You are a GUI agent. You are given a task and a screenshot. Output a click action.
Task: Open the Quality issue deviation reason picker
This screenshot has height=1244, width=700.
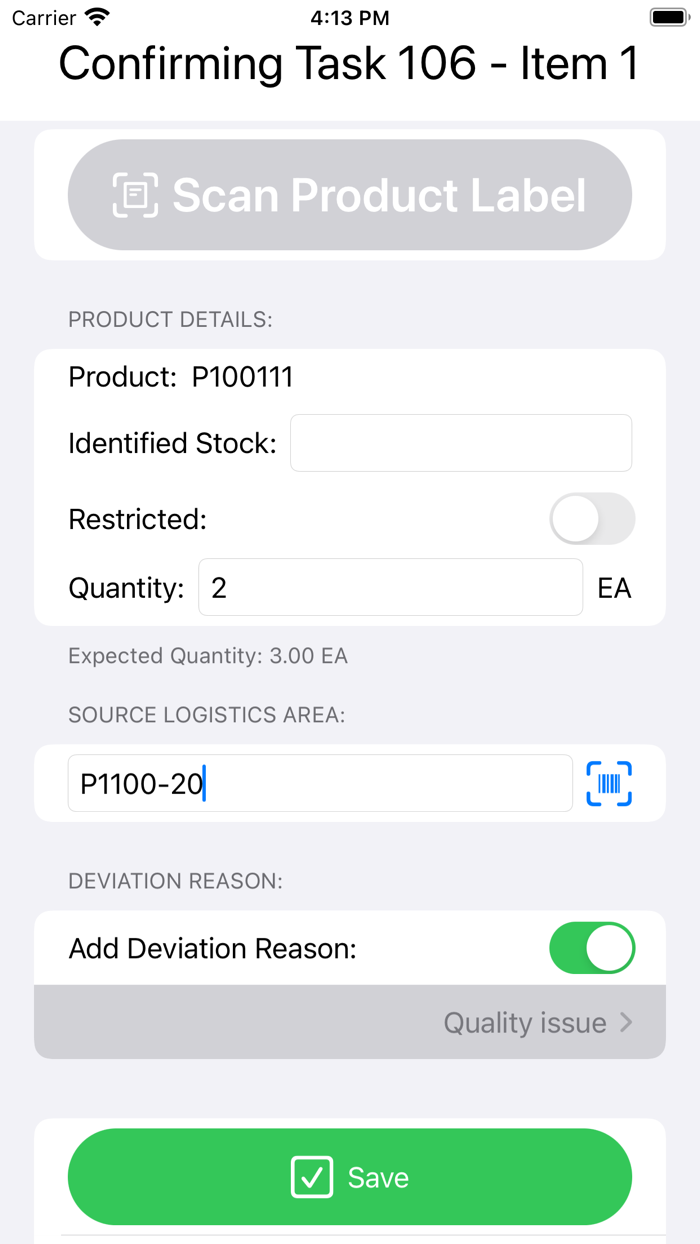pyautogui.click(x=350, y=1023)
